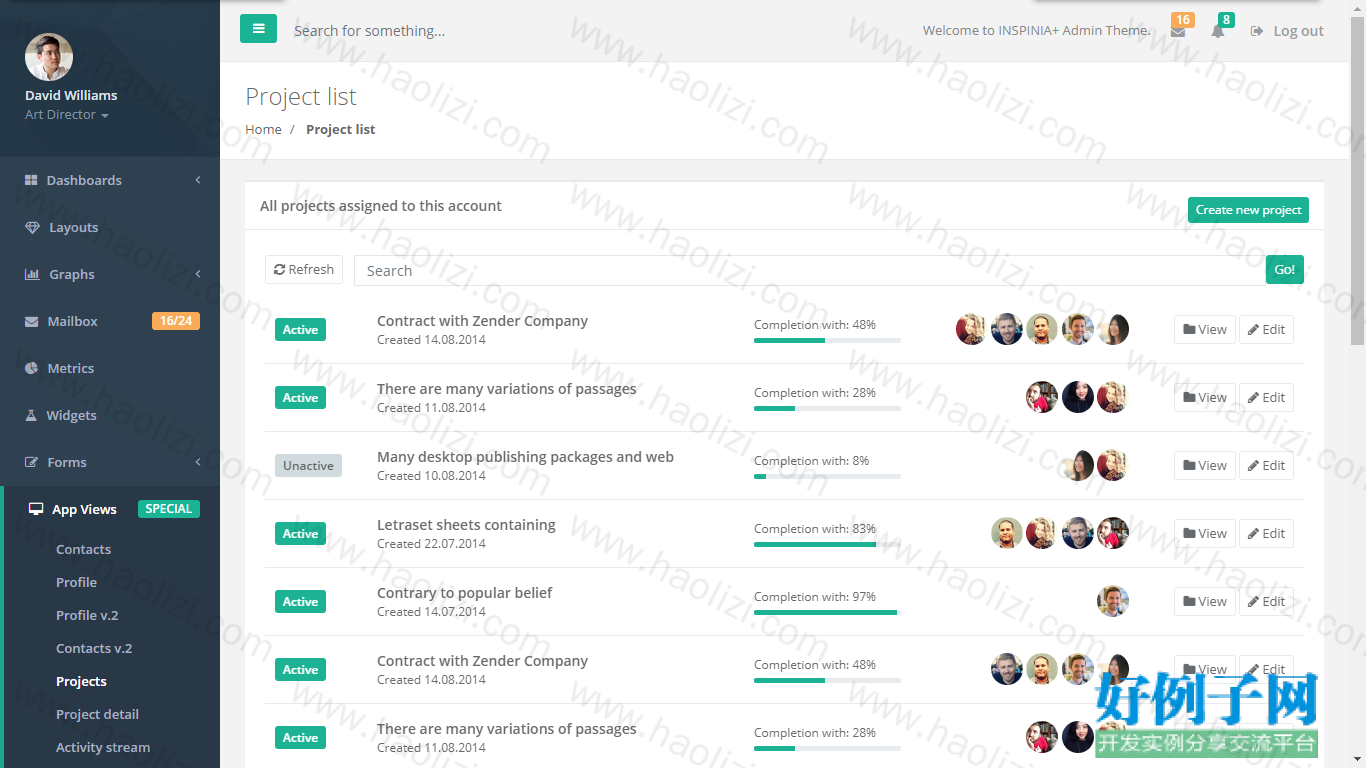Viewport: 1366px width, 768px height.
Task: Open Letraset sheets containing project
Action: 466,525
